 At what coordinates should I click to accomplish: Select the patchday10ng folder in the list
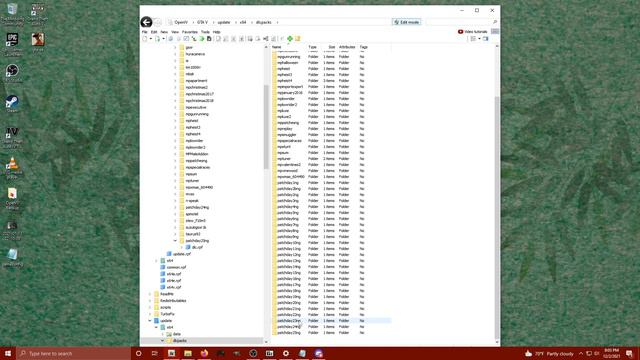pos(289,243)
